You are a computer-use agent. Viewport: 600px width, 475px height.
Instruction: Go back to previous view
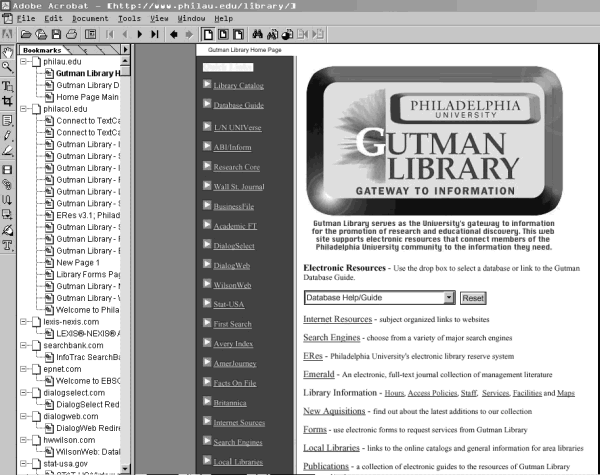click(x=174, y=34)
